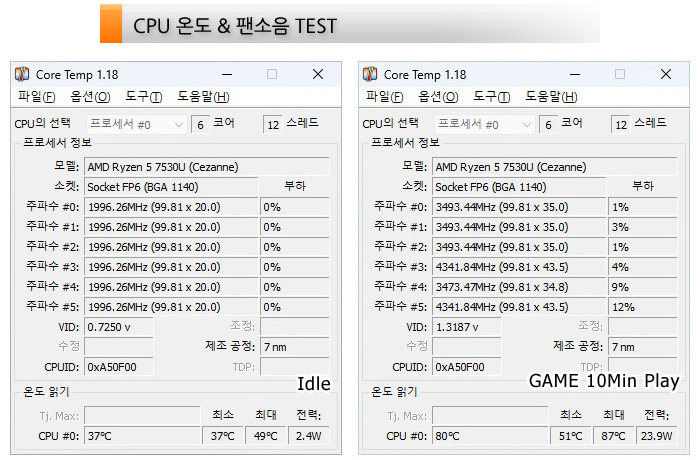This screenshot has width=700, height=460.
Task: Click VID field showing 1.3187 v
Action: point(466,327)
